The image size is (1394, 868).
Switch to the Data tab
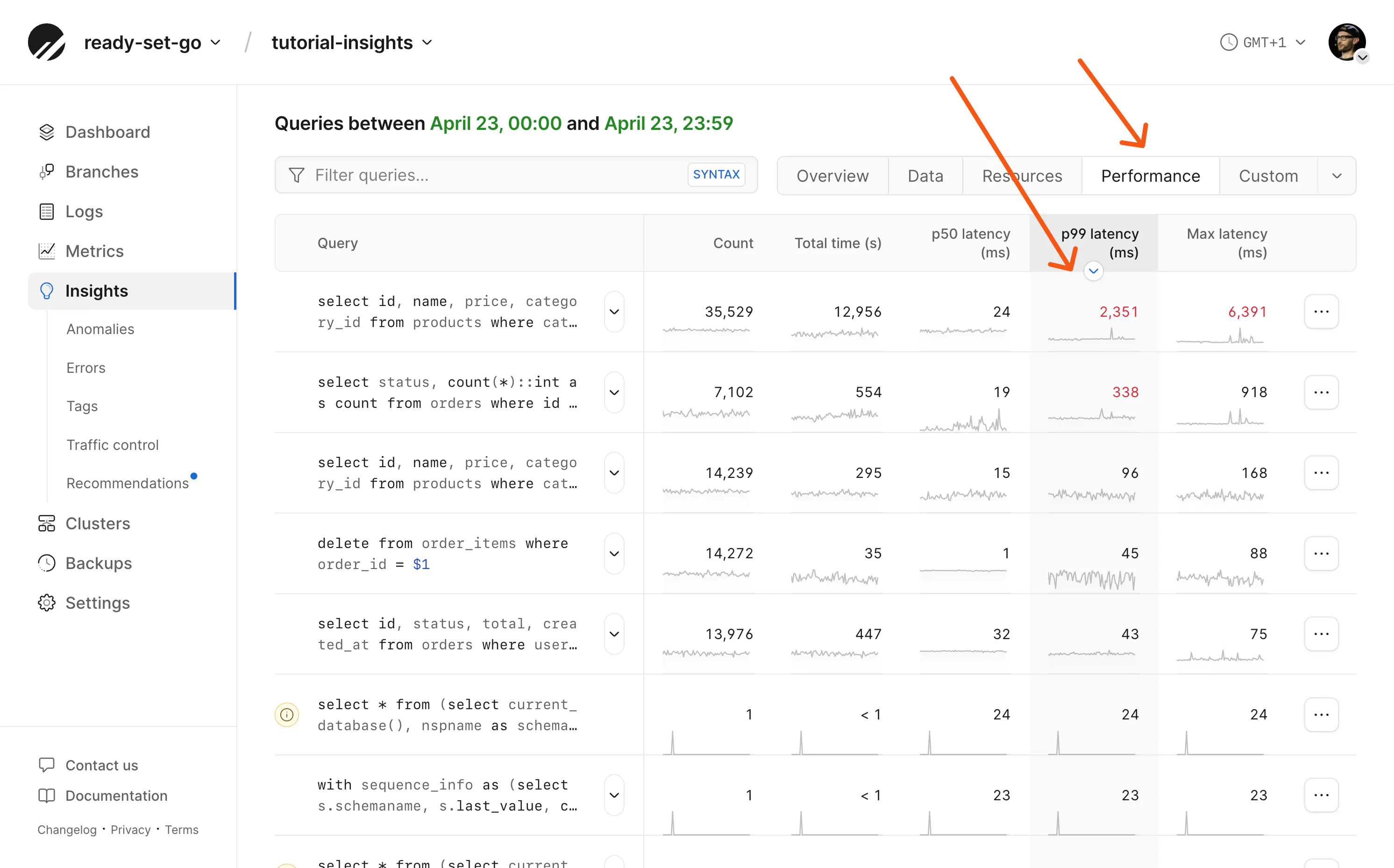pos(925,176)
